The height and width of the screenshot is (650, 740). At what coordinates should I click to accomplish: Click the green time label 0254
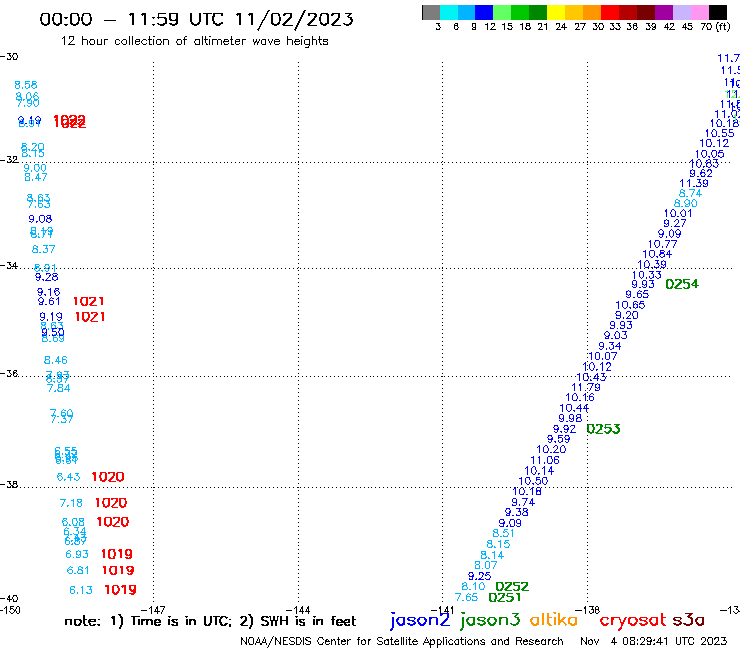682,284
